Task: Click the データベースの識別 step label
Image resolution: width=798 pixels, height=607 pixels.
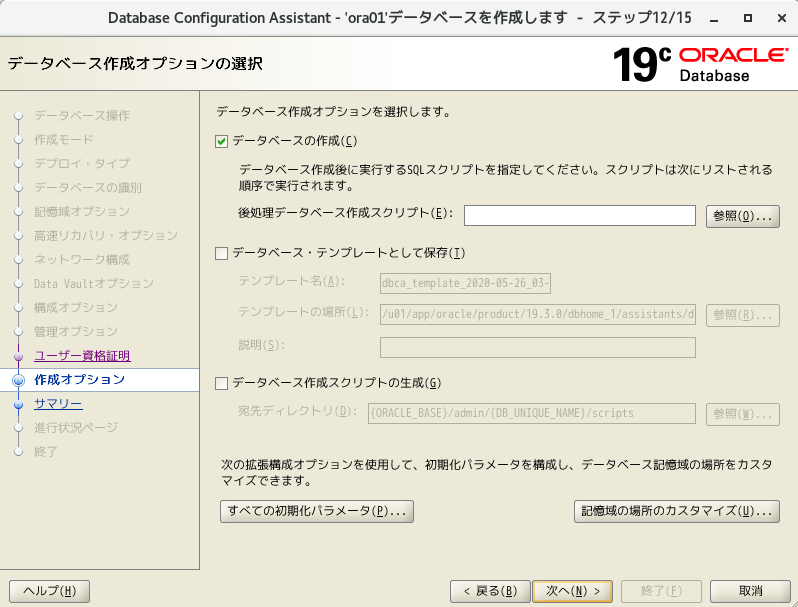Action: pos(88,188)
